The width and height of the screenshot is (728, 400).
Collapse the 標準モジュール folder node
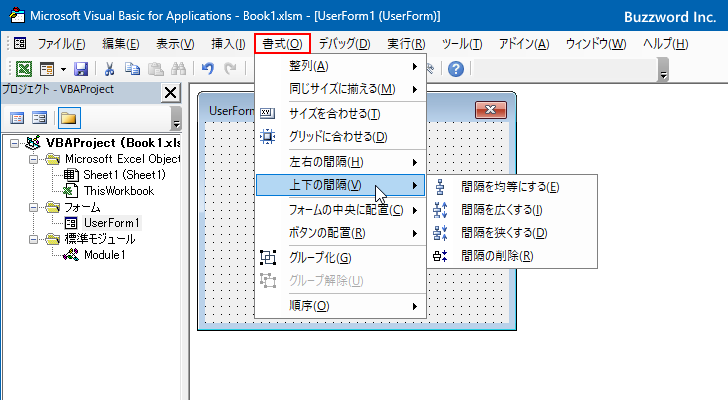tap(33, 239)
